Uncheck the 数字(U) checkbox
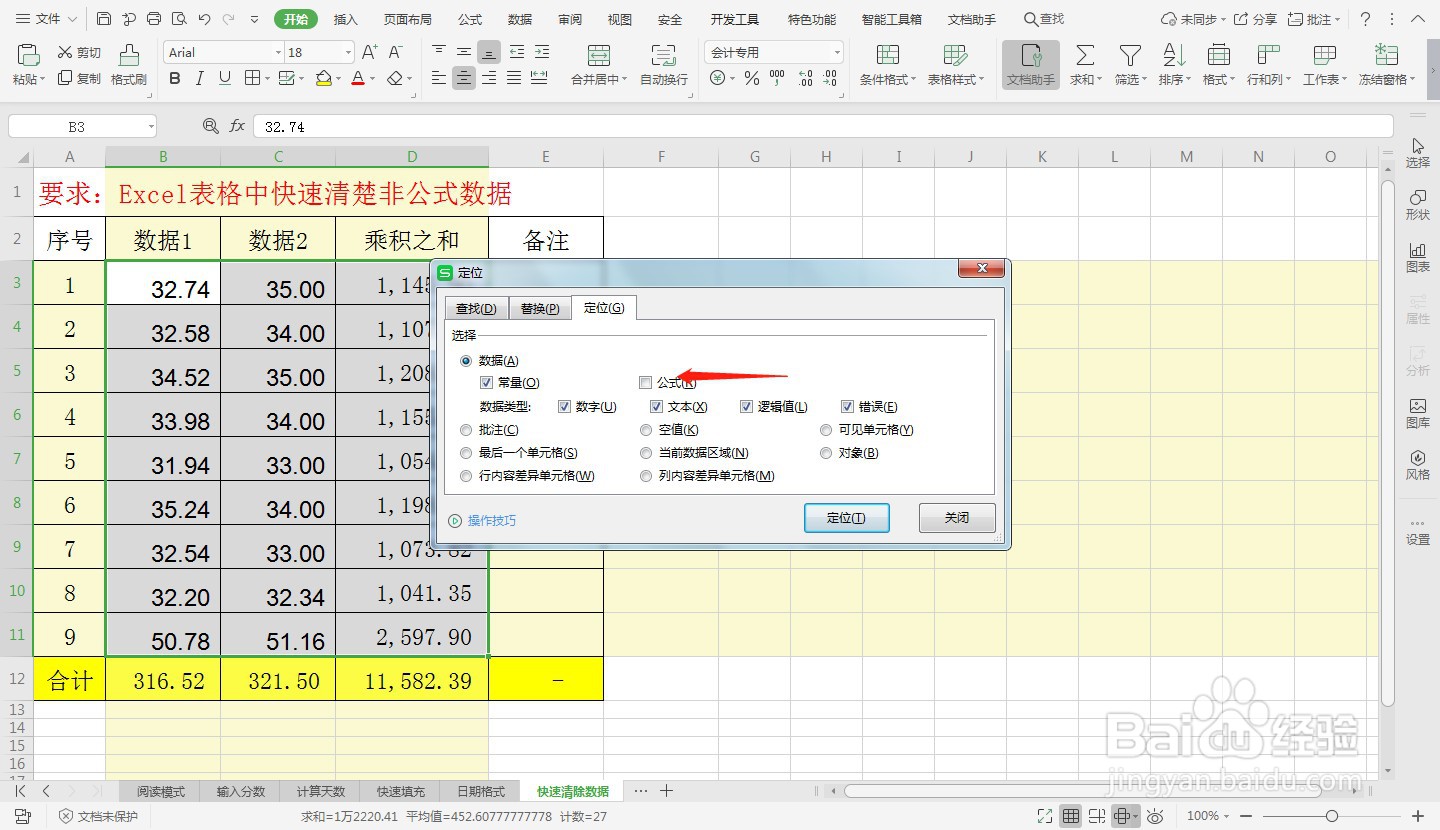The image size is (1440, 830). click(x=564, y=407)
